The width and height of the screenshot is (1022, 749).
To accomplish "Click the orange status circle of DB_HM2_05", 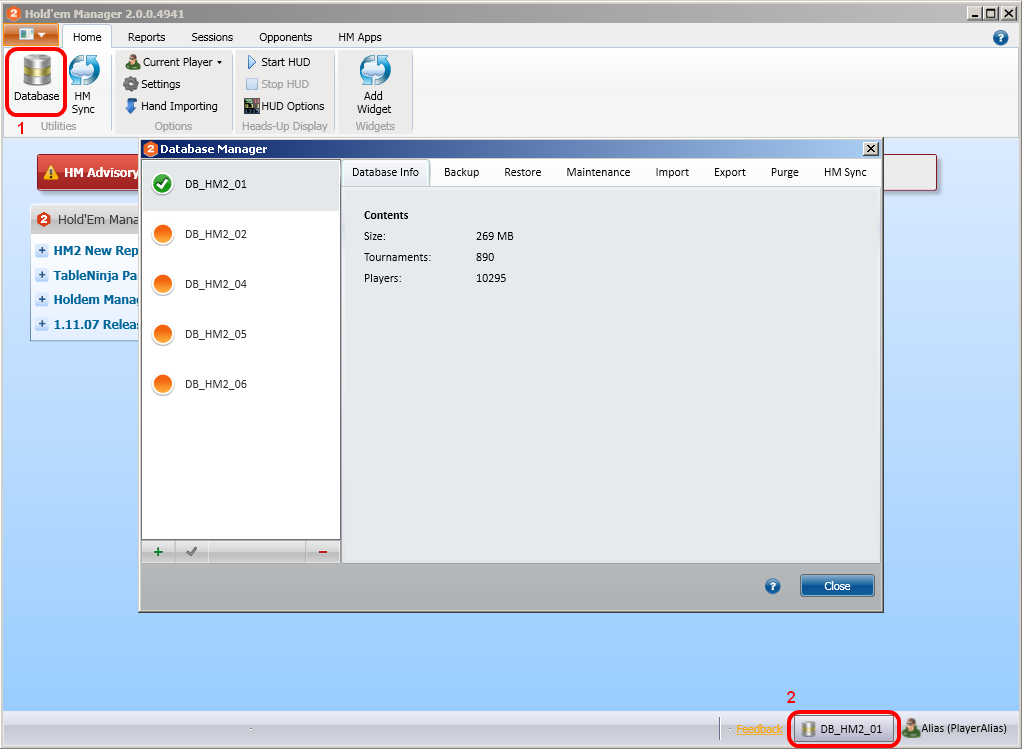I will pos(162,334).
